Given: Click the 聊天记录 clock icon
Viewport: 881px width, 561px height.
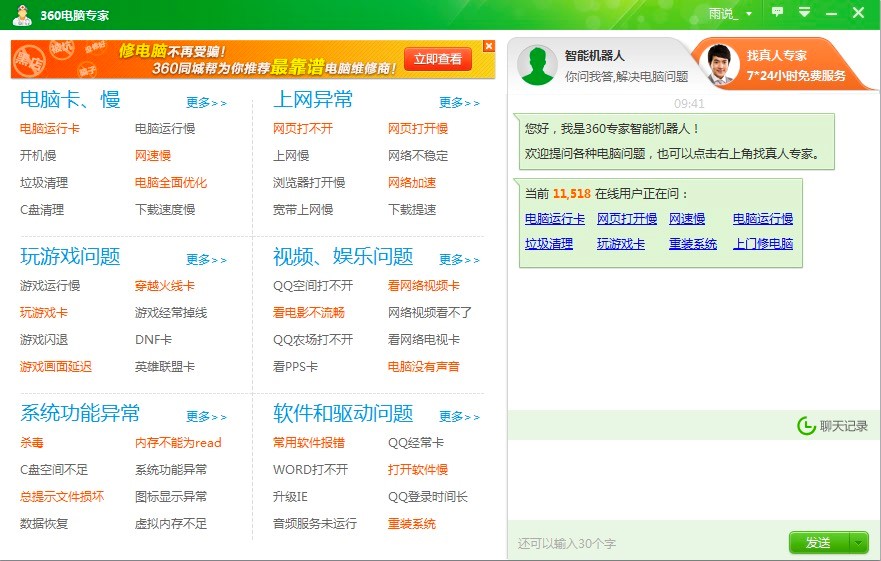Looking at the screenshot, I should [806, 426].
